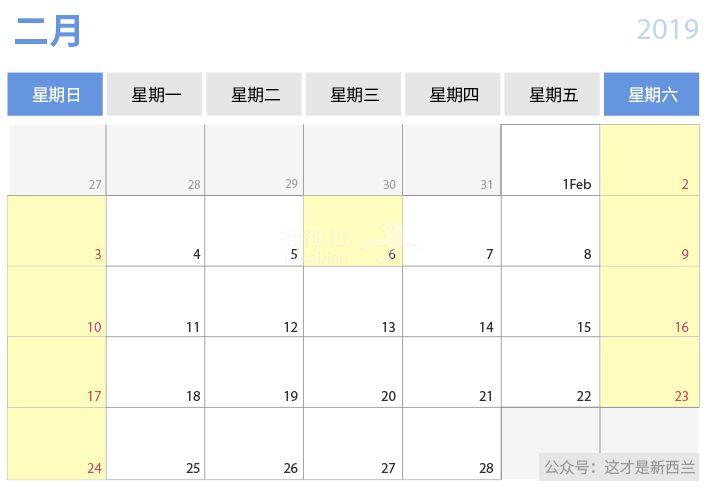
Task: Select the 星期日 column header
Action: point(55,94)
